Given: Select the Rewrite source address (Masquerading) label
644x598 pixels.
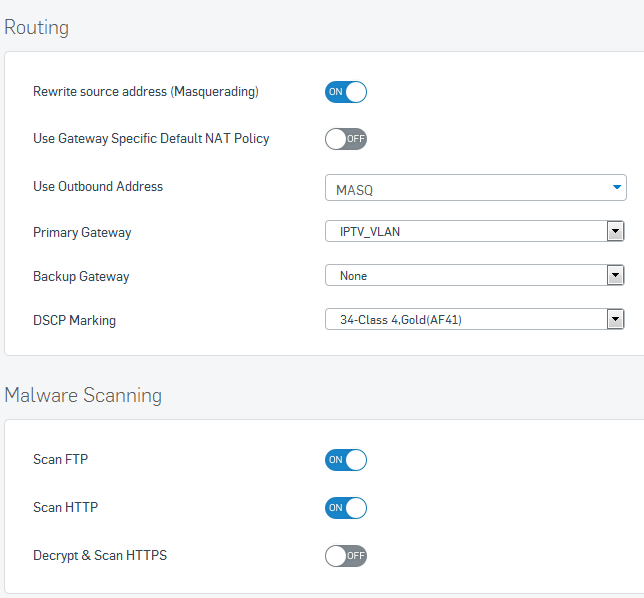Looking at the screenshot, I should pyautogui.click(x=146, y=92).
